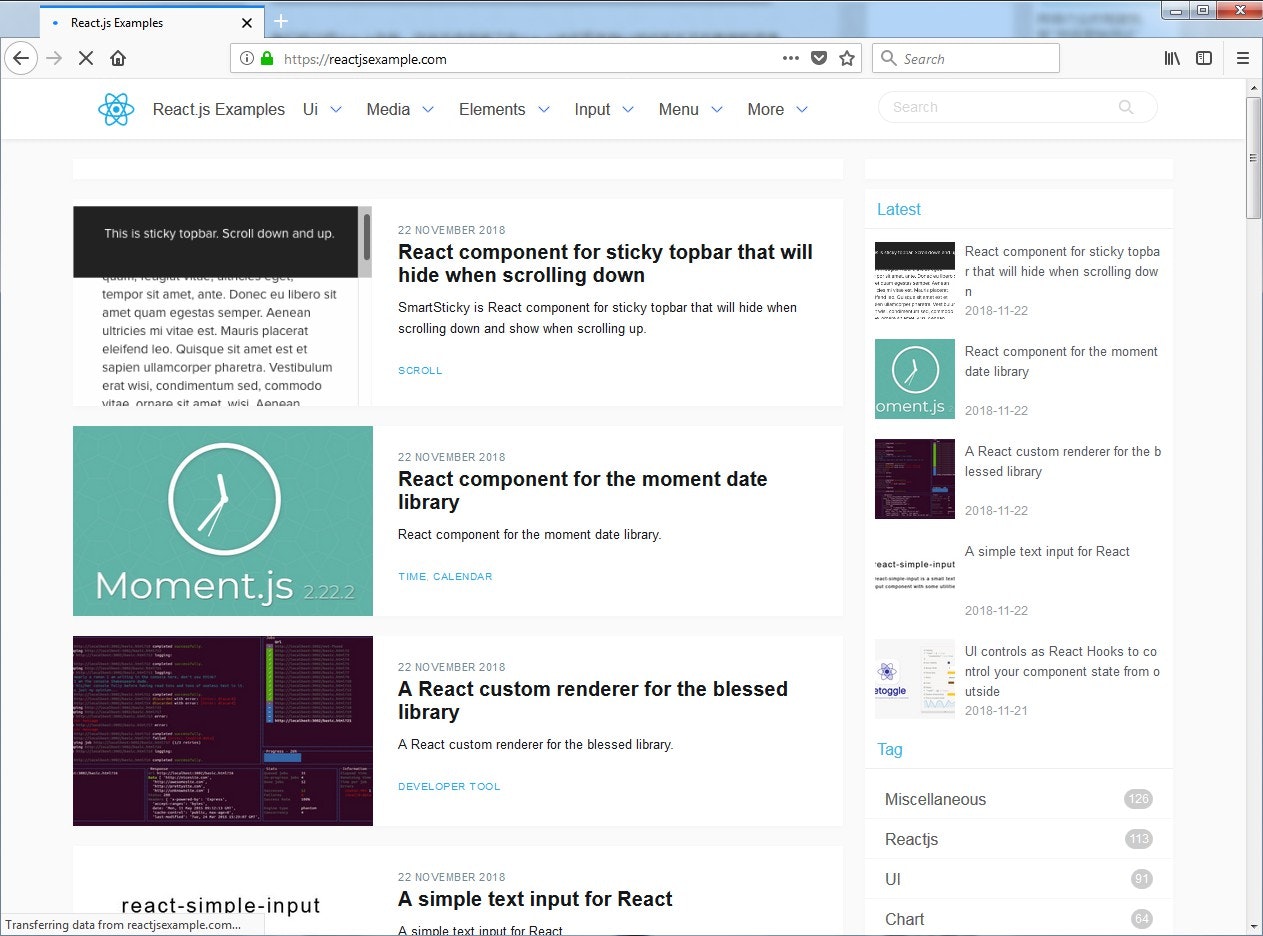Click the Miscellaneous tag link
The height and width of the screenshot is (936, 1263).
935,799
